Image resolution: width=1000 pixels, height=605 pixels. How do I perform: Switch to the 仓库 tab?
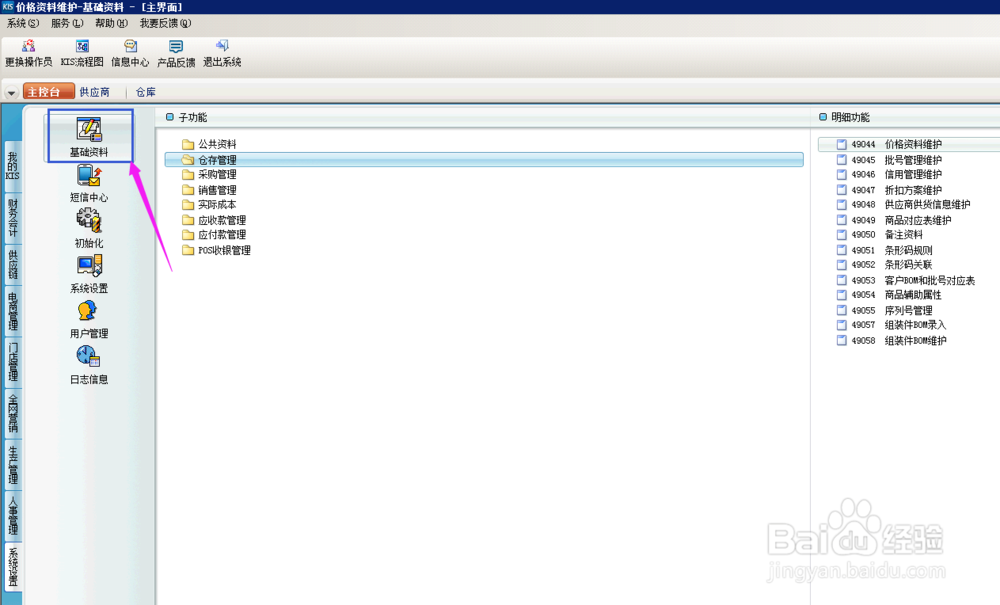[145, 92]
